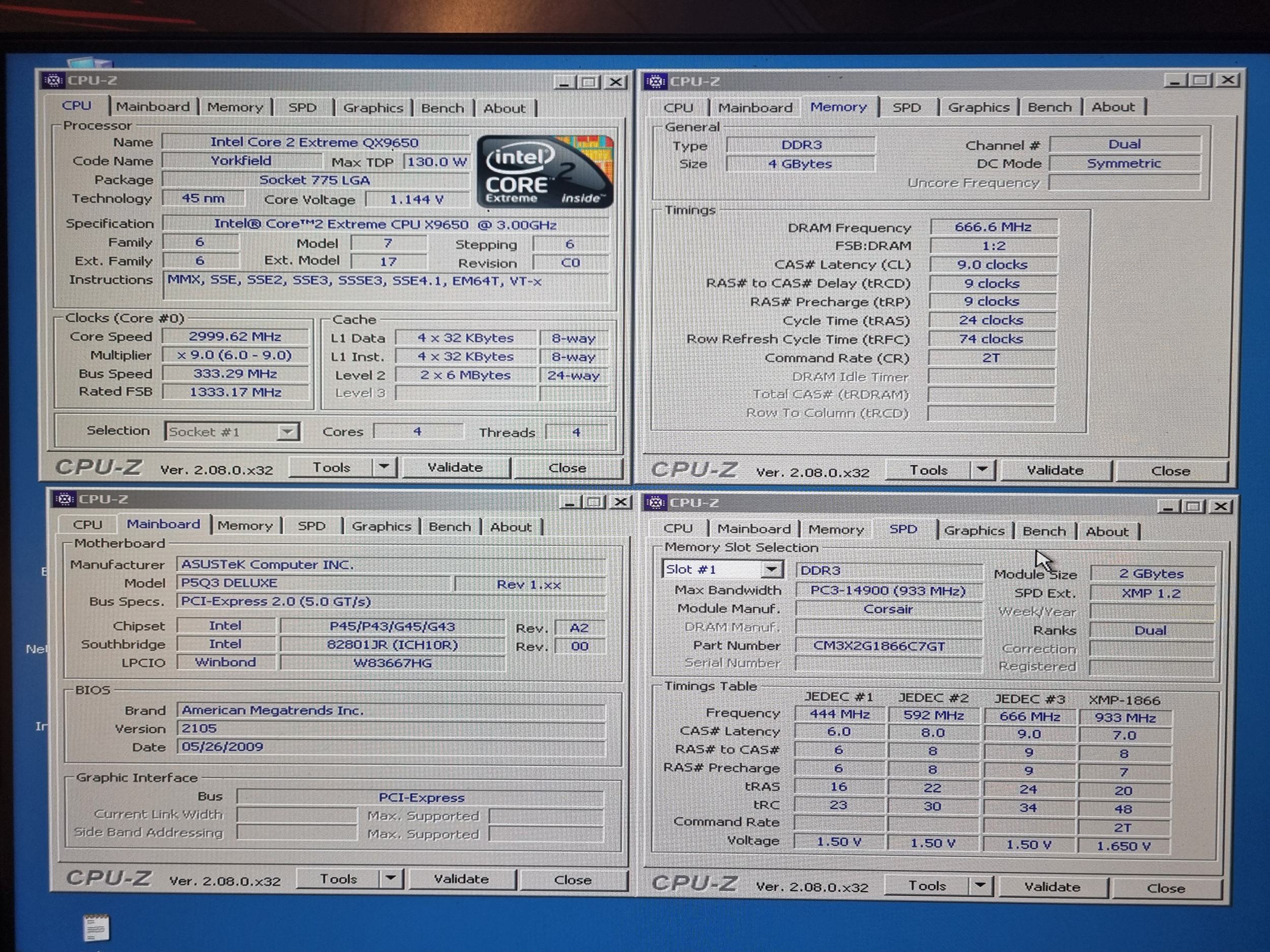Click Tools button in the bottom-left Mainboard window
1270x952 pixels.
click(338, 878)
